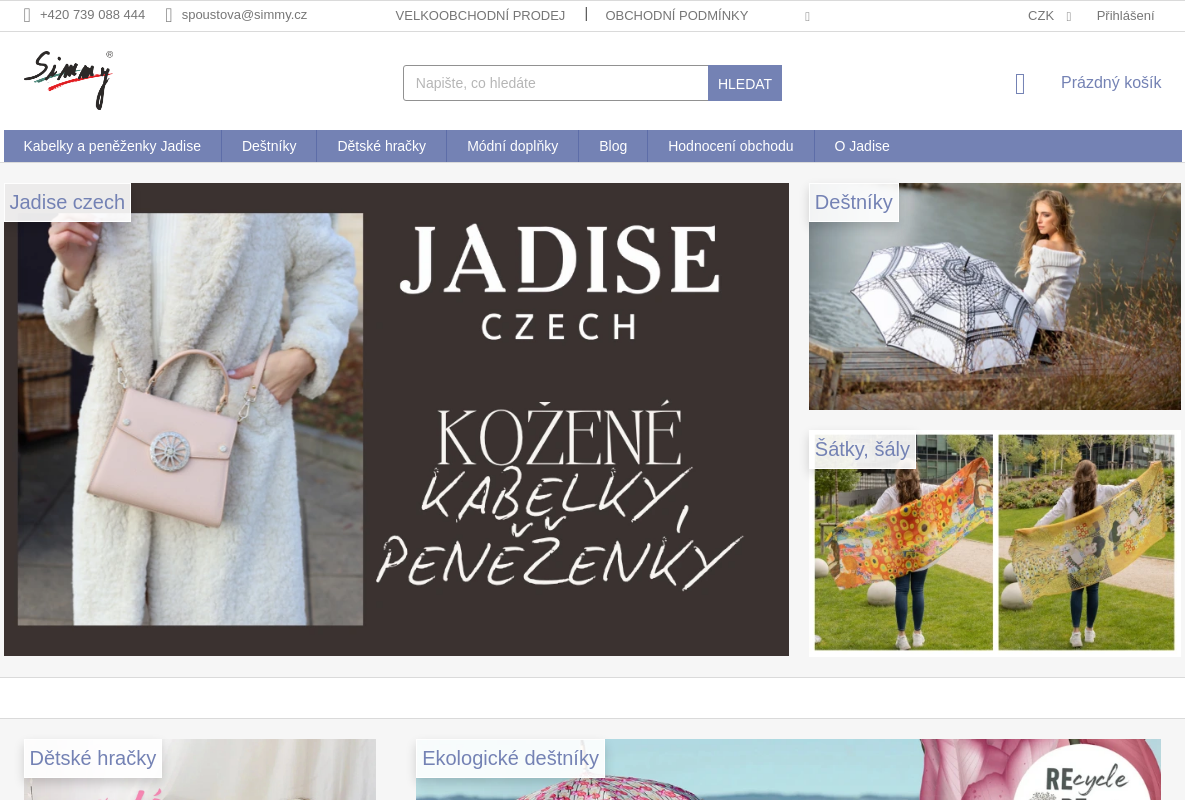Go to Módní doplňky category

(x=512, y=146)
